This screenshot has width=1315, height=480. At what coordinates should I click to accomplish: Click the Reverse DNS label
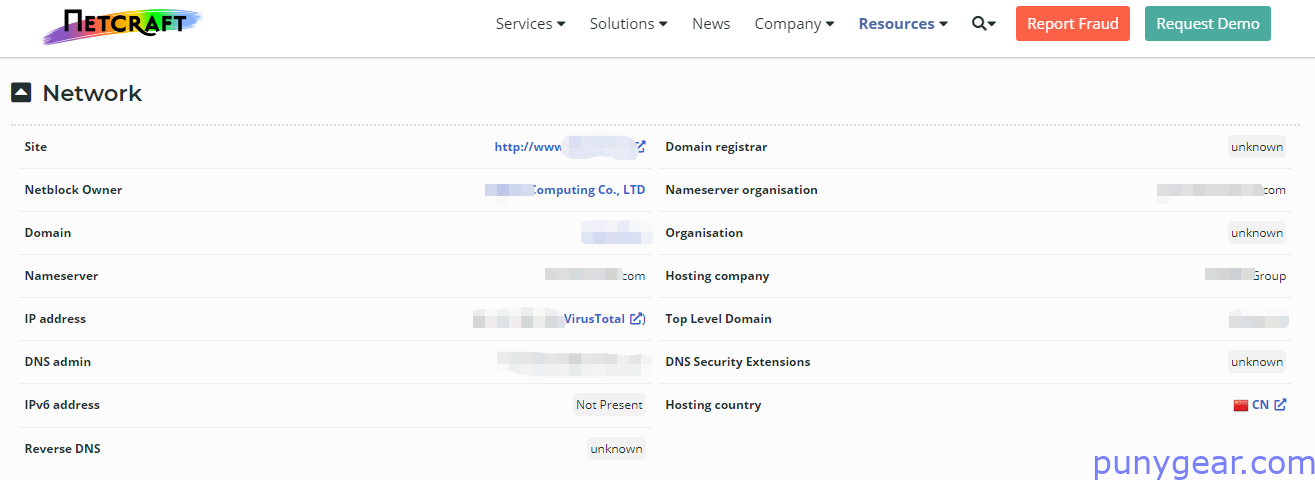62,449
